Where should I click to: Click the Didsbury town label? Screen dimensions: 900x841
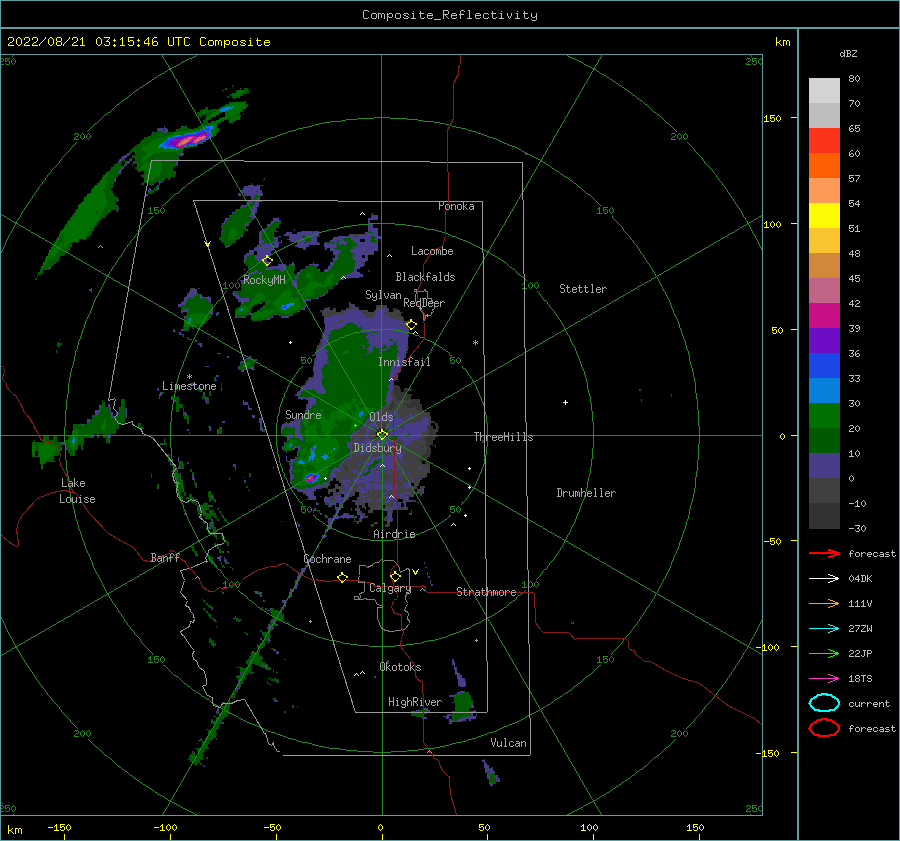click(x=377, y=448)
